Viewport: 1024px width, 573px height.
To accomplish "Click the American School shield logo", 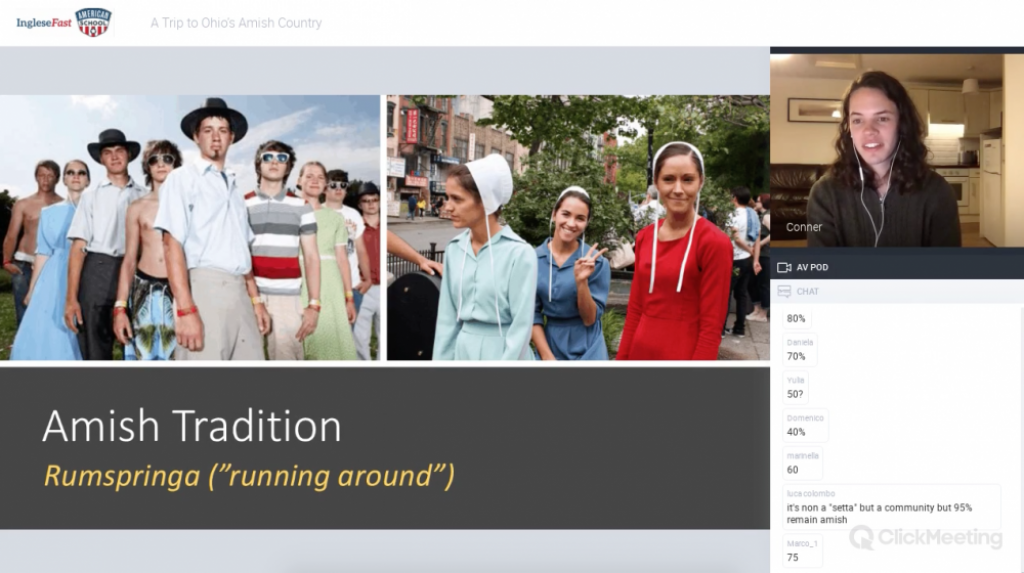I will pyautogui.click(x=93, y=22).
